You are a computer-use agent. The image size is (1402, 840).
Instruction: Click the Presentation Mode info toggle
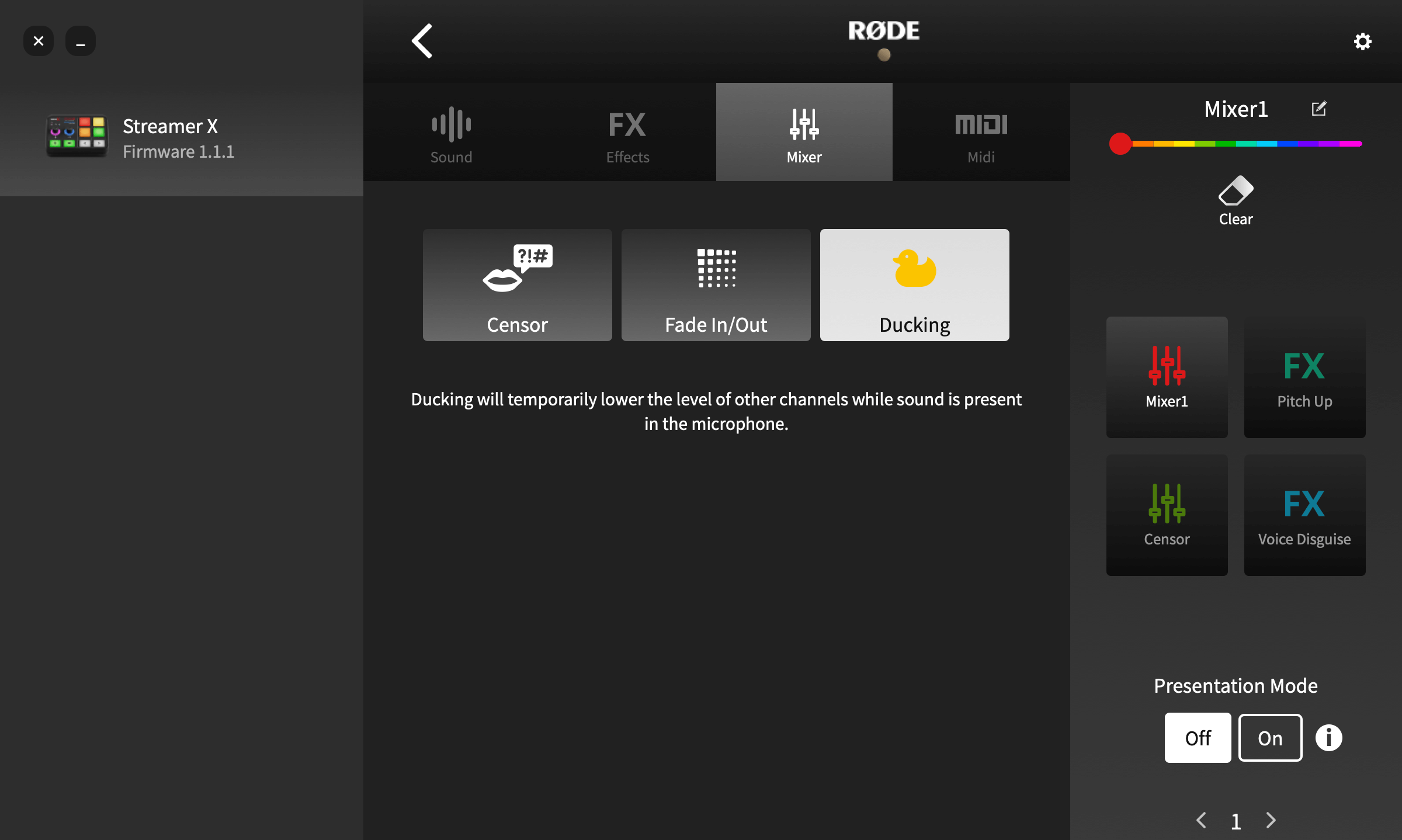click(1330, 737)
